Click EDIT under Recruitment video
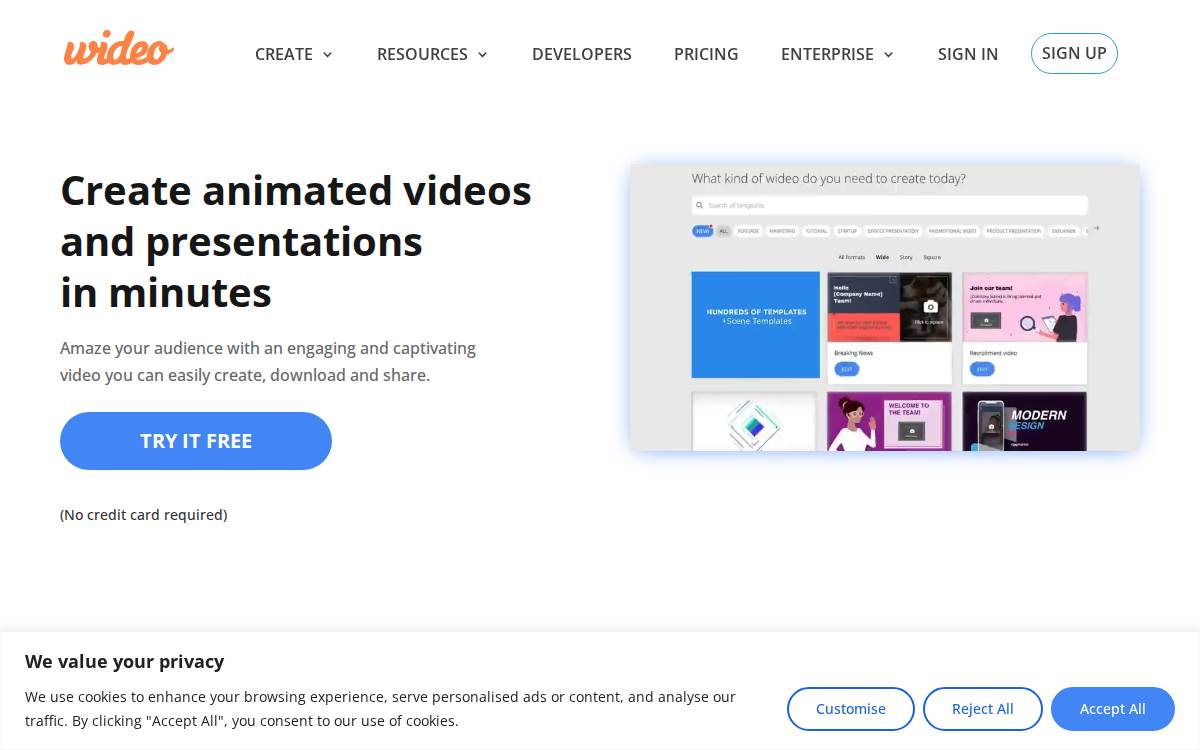 pos(982,369)
